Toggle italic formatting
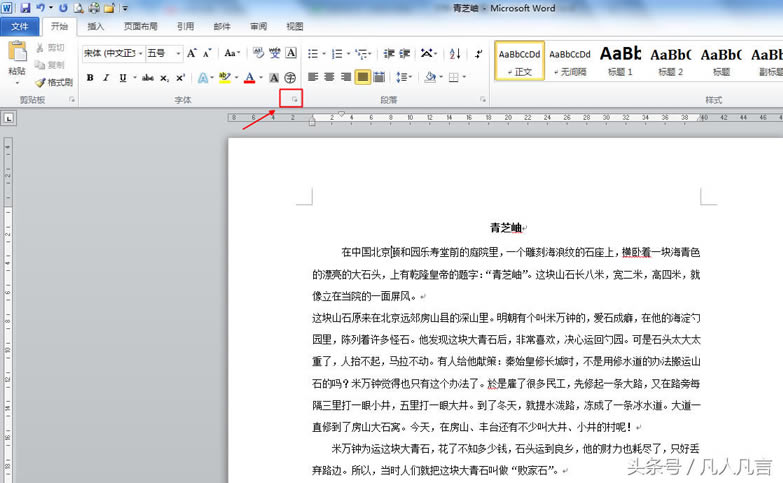This screenshot has height=483, width=783. [106, 77]
